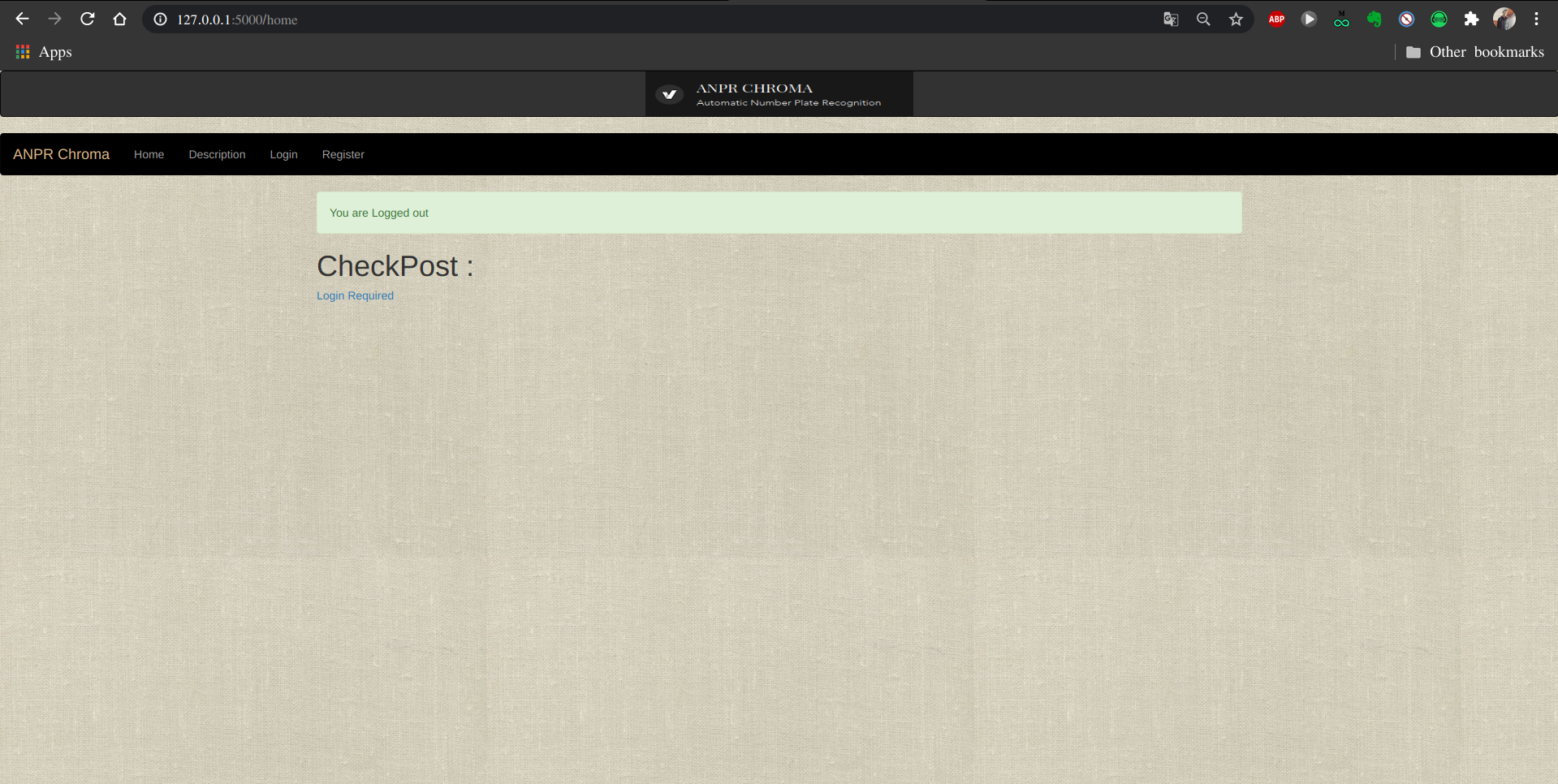
Task: Open the ABP Adblock Plus extension
Action: click(x=1276, y=19)
